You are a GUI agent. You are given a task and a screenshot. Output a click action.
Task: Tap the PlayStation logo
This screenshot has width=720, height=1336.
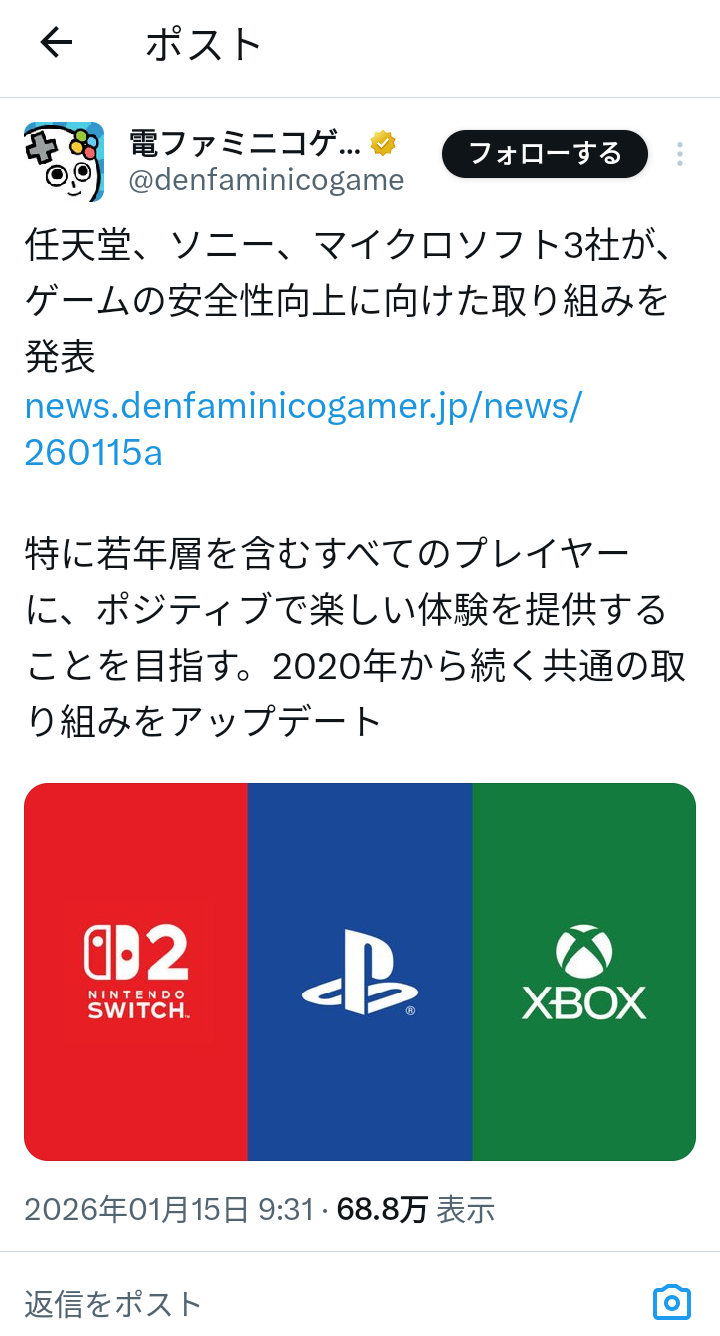coord(359,972)
